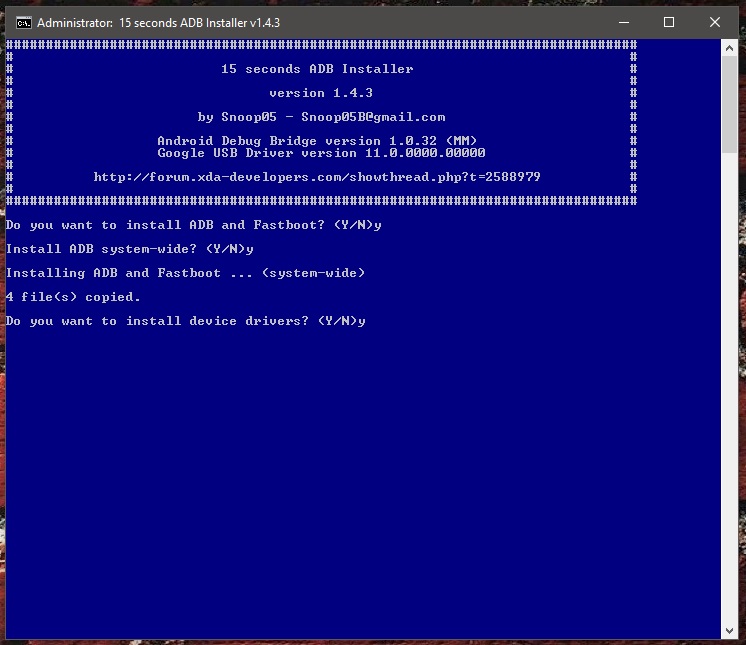Click the scrollbar down arrow
The image size is (746, 645).
coord(730,630)
